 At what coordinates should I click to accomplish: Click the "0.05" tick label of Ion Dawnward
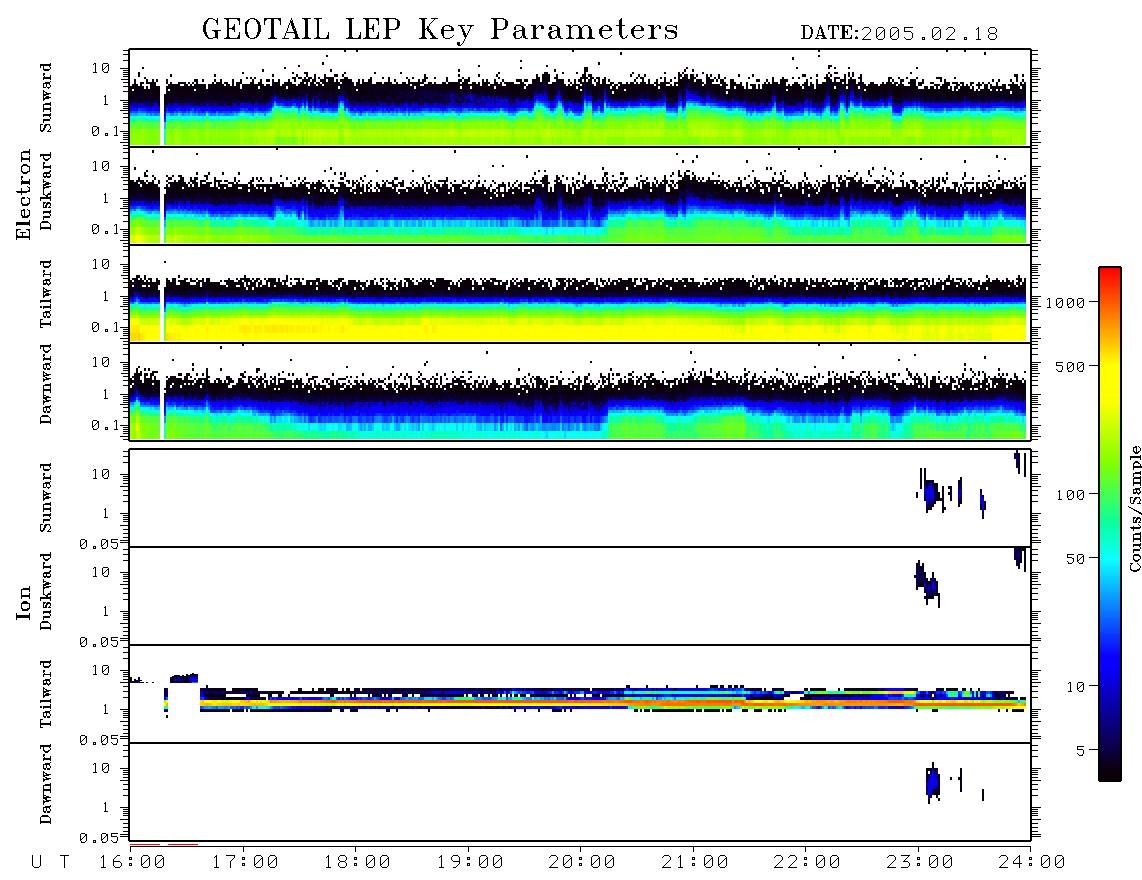tap(99, 838)
